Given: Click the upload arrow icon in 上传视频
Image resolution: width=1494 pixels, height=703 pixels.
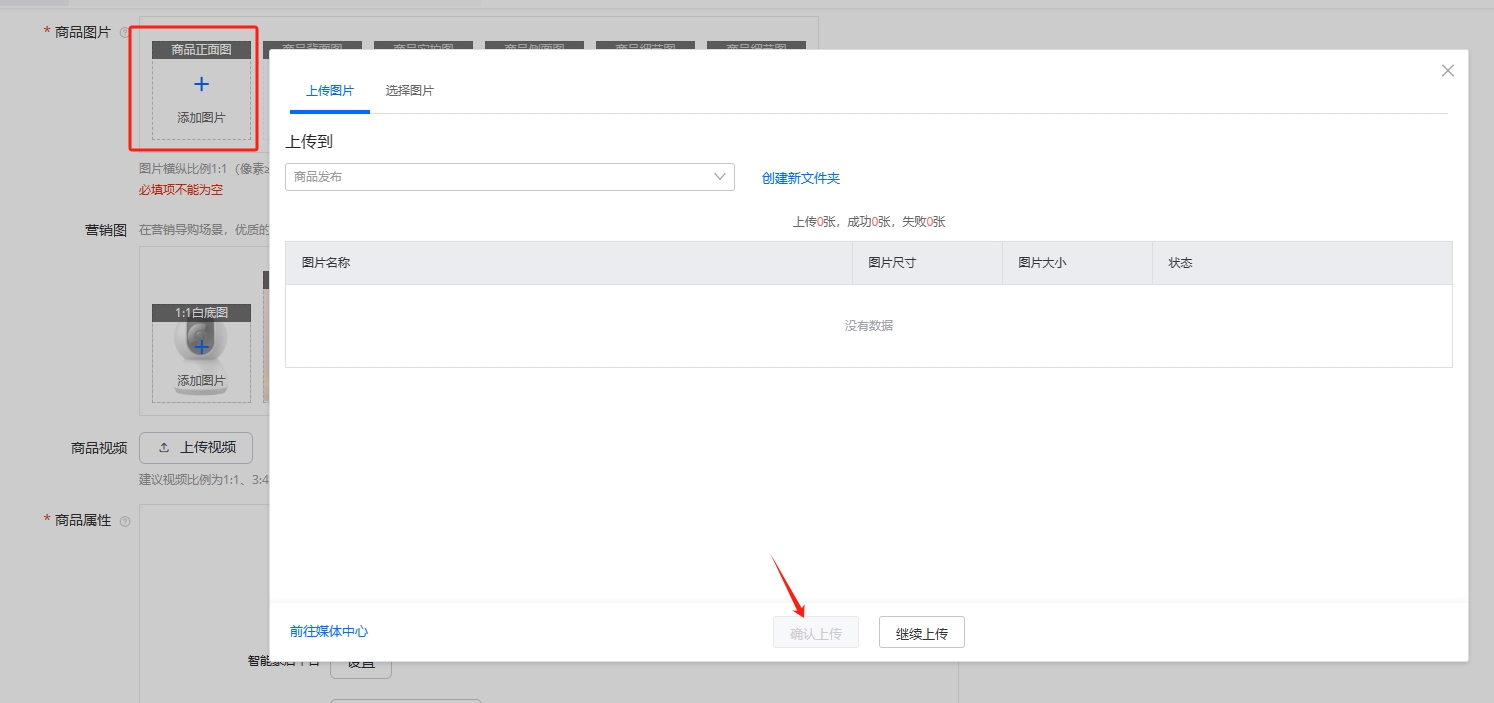Looking at the screenshot, I should (164, 448).
